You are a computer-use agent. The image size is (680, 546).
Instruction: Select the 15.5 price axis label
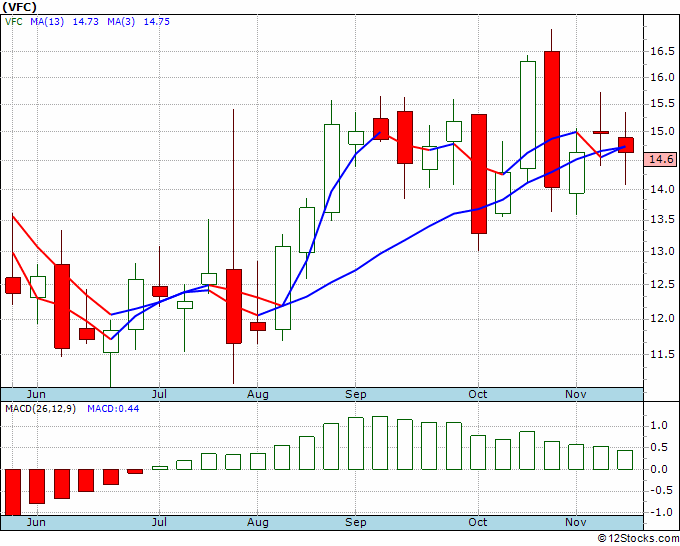click(x=662, y=104)
